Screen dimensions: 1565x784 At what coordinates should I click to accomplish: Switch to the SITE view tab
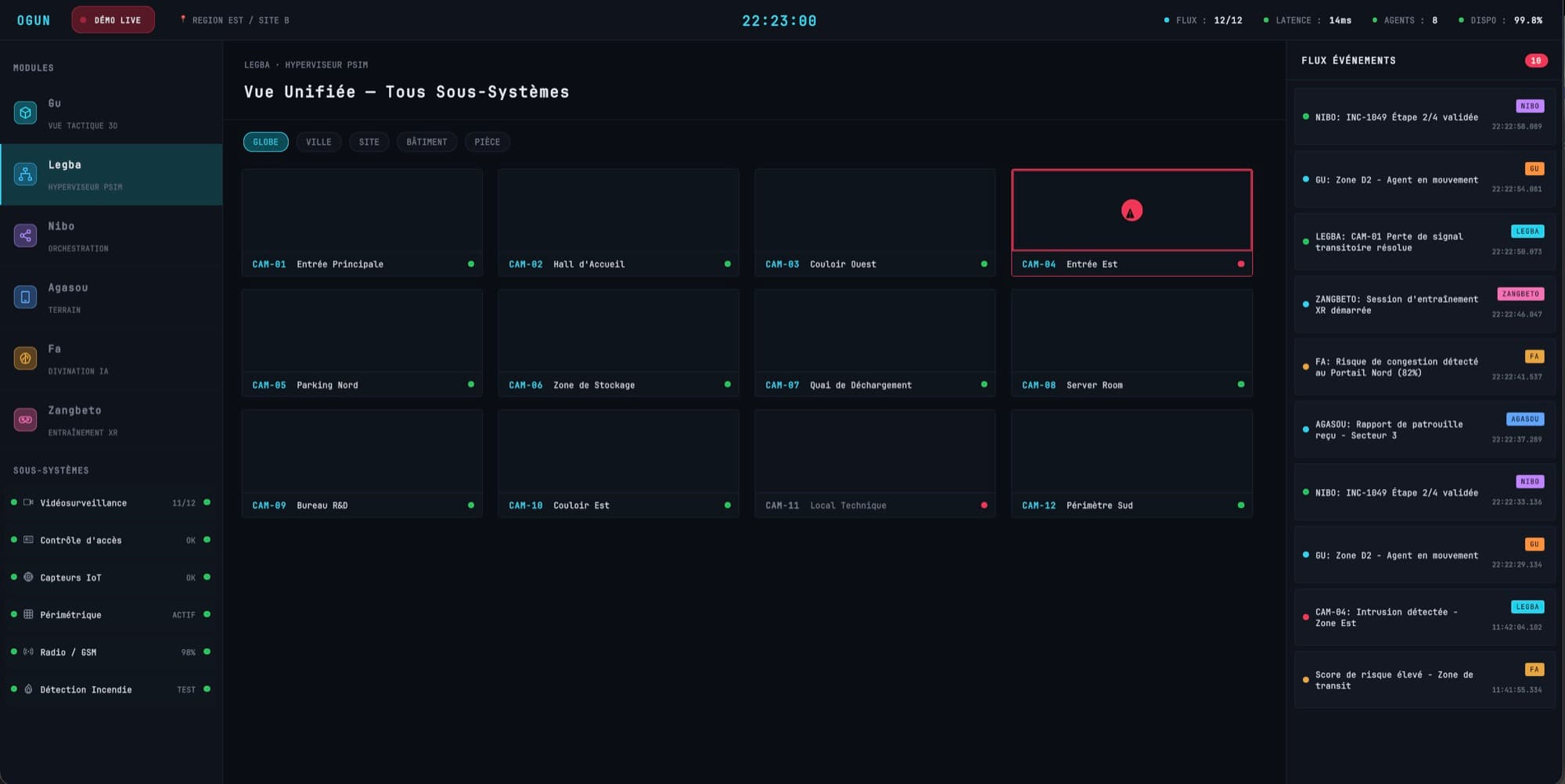[x=369, y=142]
